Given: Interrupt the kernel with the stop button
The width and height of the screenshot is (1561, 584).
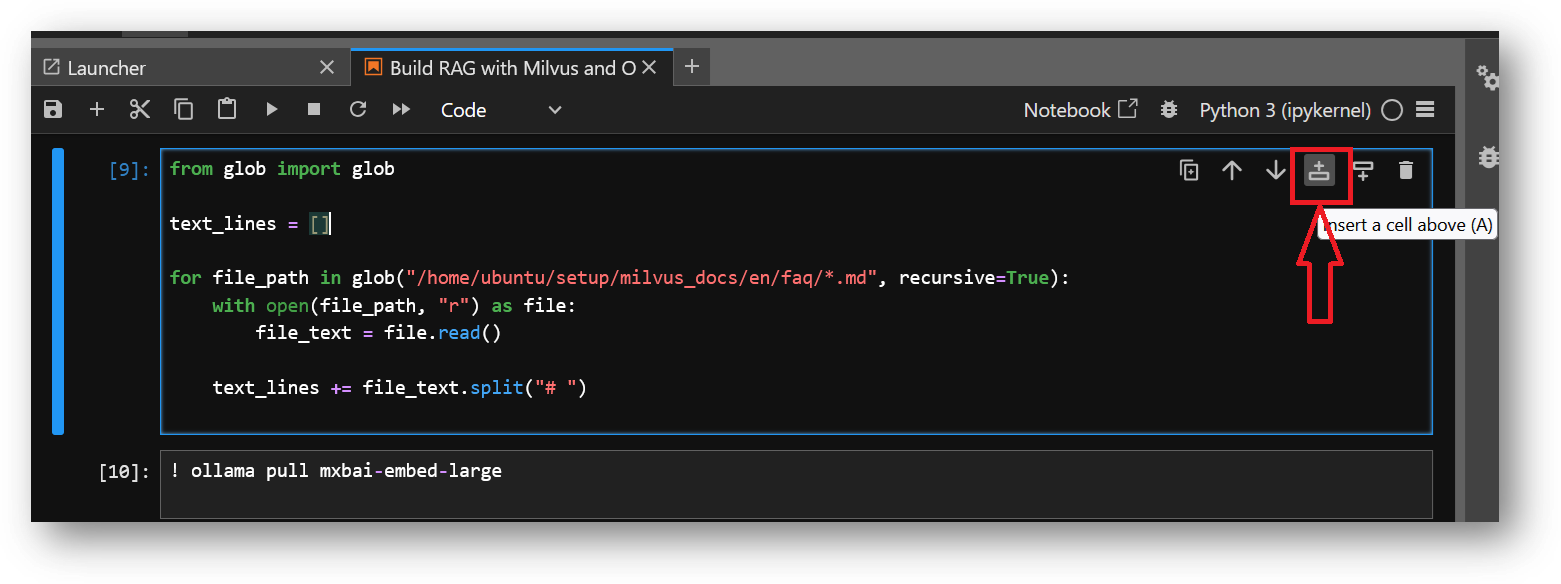Looking at the screenshot, I should pyautogui.click(x=314, y=110).
